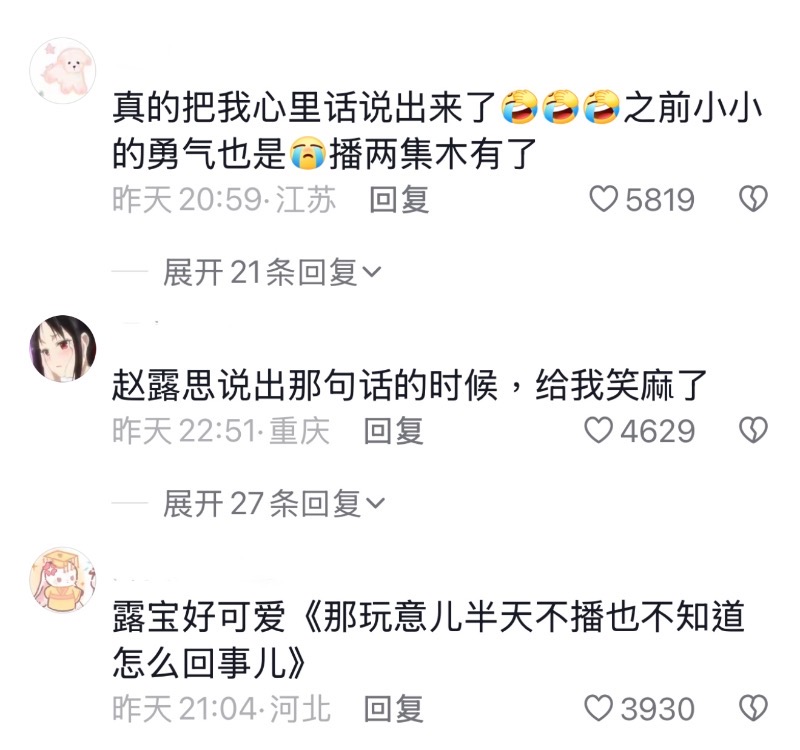Dislike the Jiangsu comment via broken heart
Viewport: 800px width, 750px height.
click(x=753, y=199)
